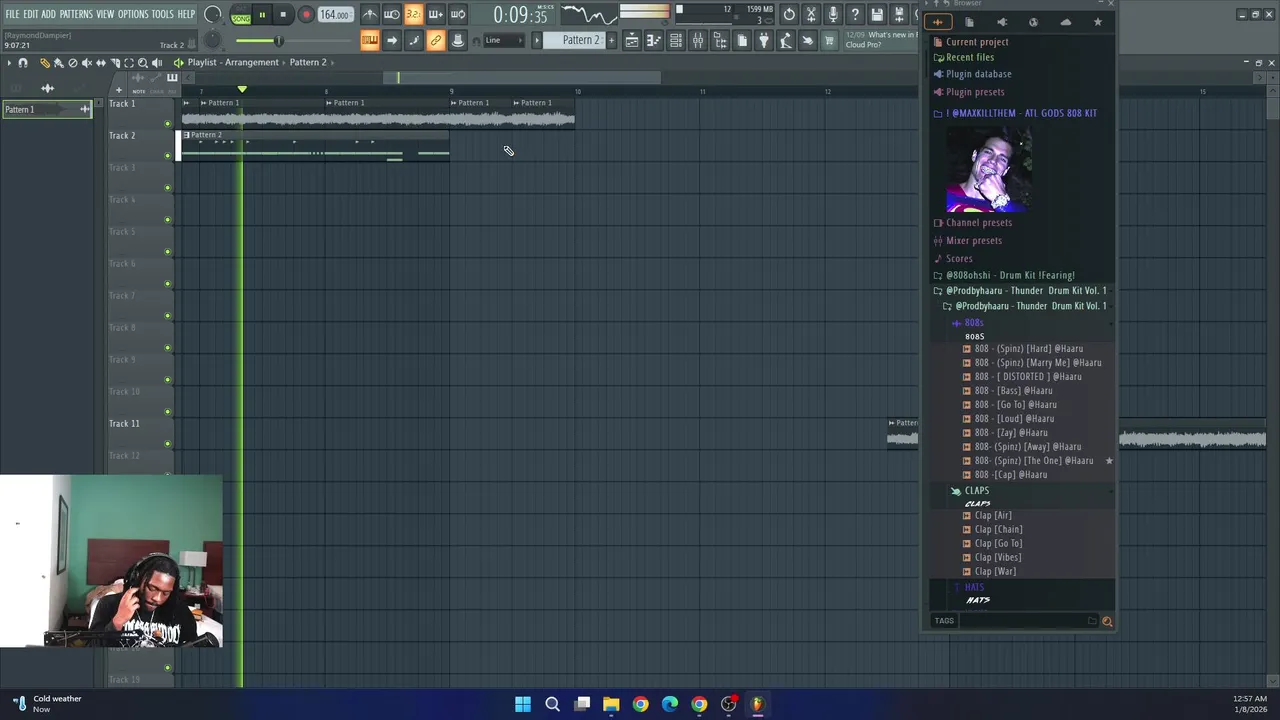Open the FILE menu

point(12,14)
